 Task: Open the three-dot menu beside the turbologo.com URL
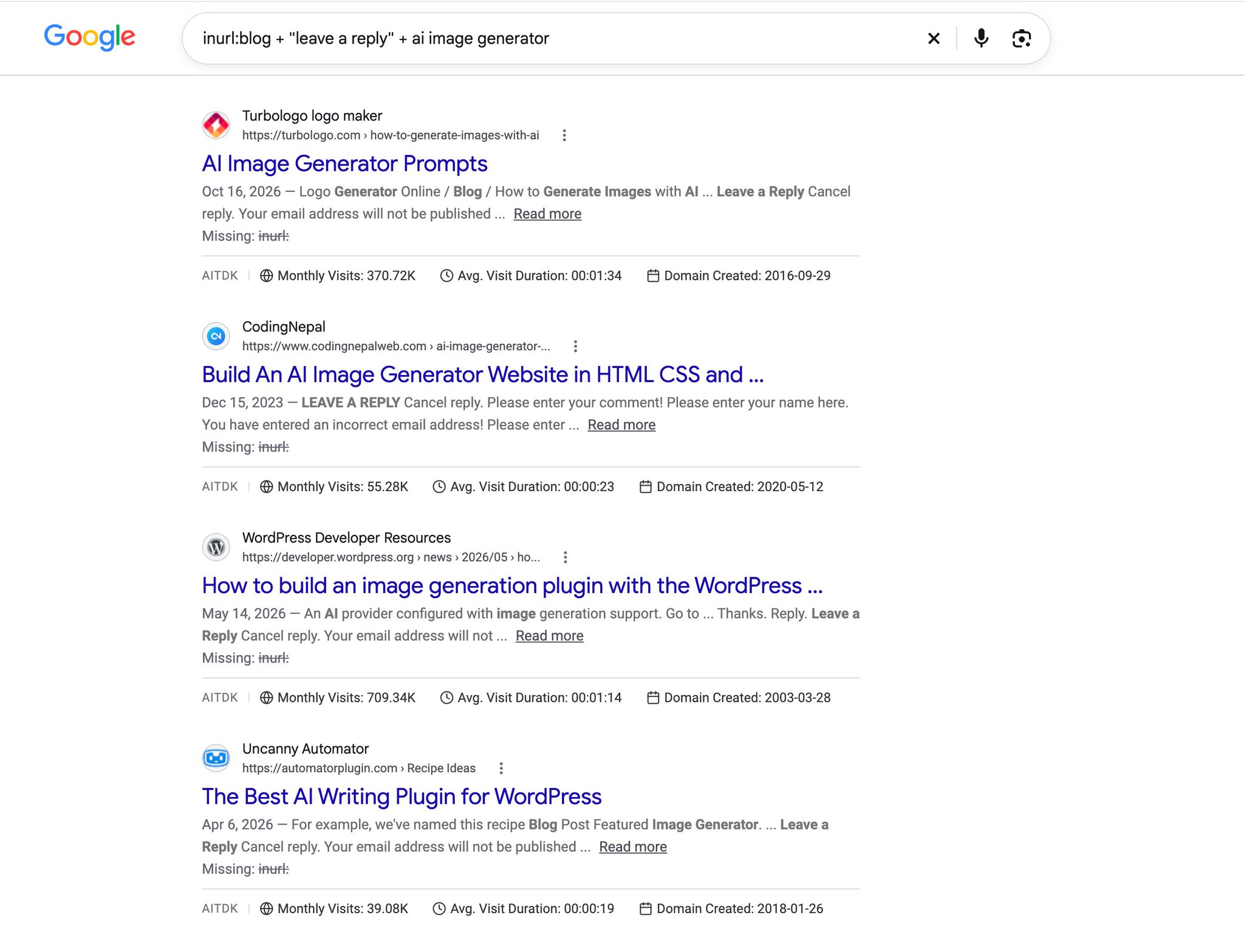564,135
